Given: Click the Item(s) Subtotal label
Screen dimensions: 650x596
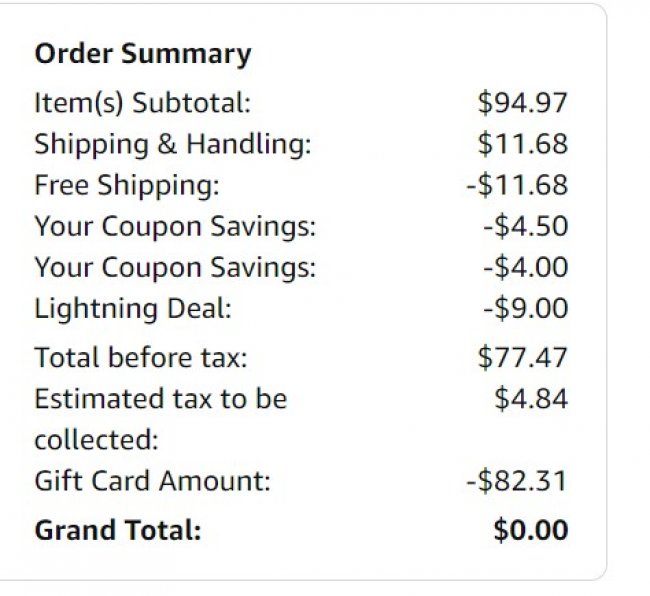Looking at the screenshot, I should (142, 103).
